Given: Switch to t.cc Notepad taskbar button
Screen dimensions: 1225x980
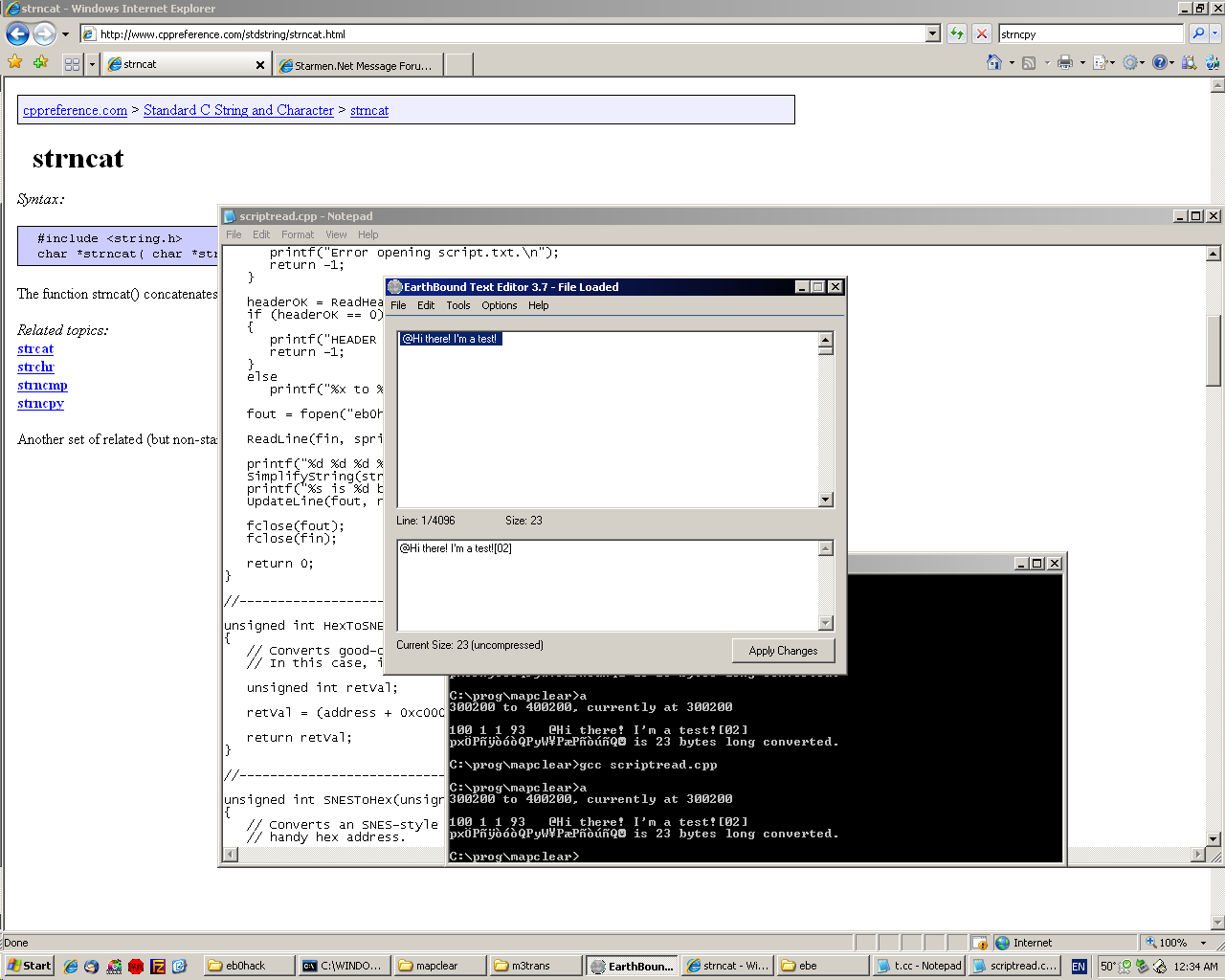Looking at the screenshot, I should (919, 966).
